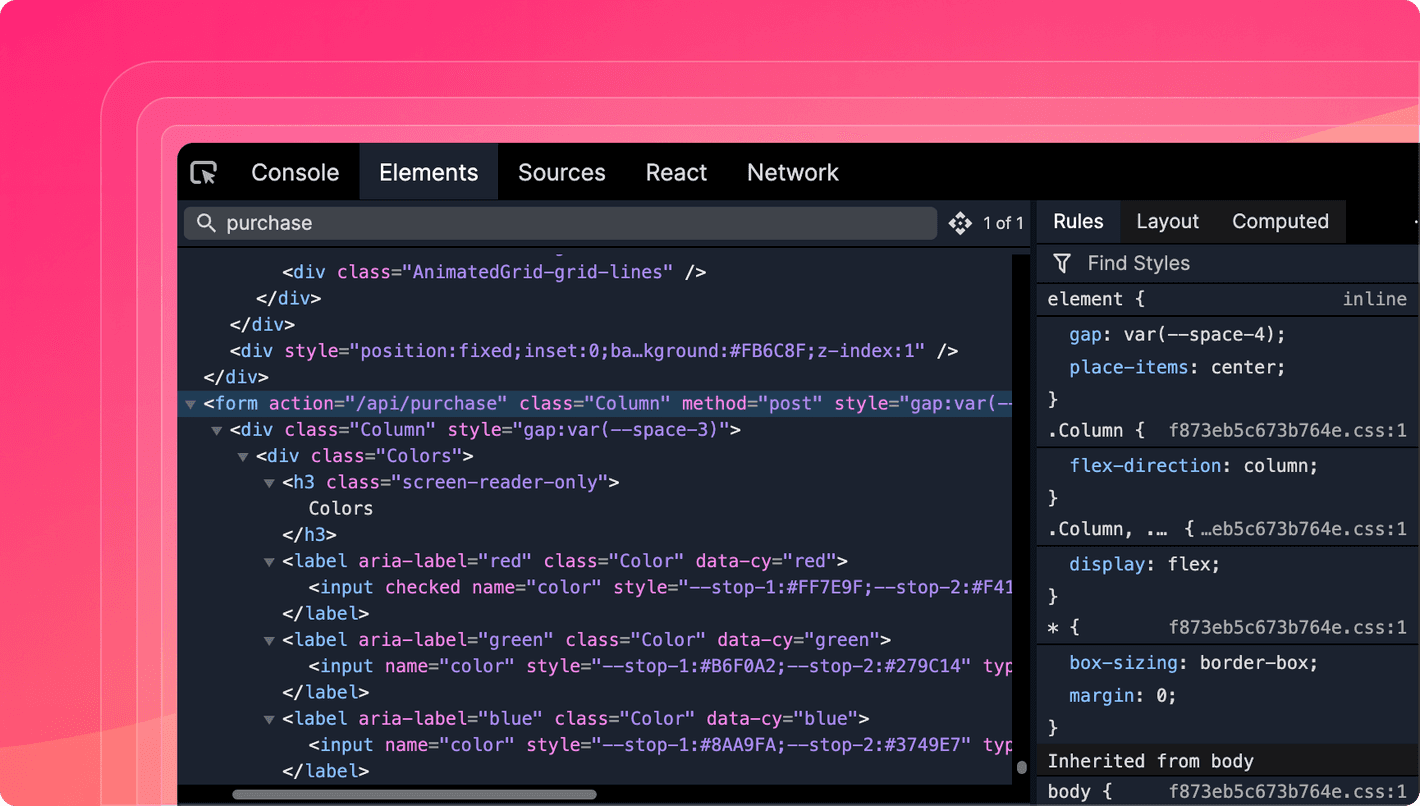Collapse the div class="Colors" node
Screen dimensions: 1420x806
243,457
